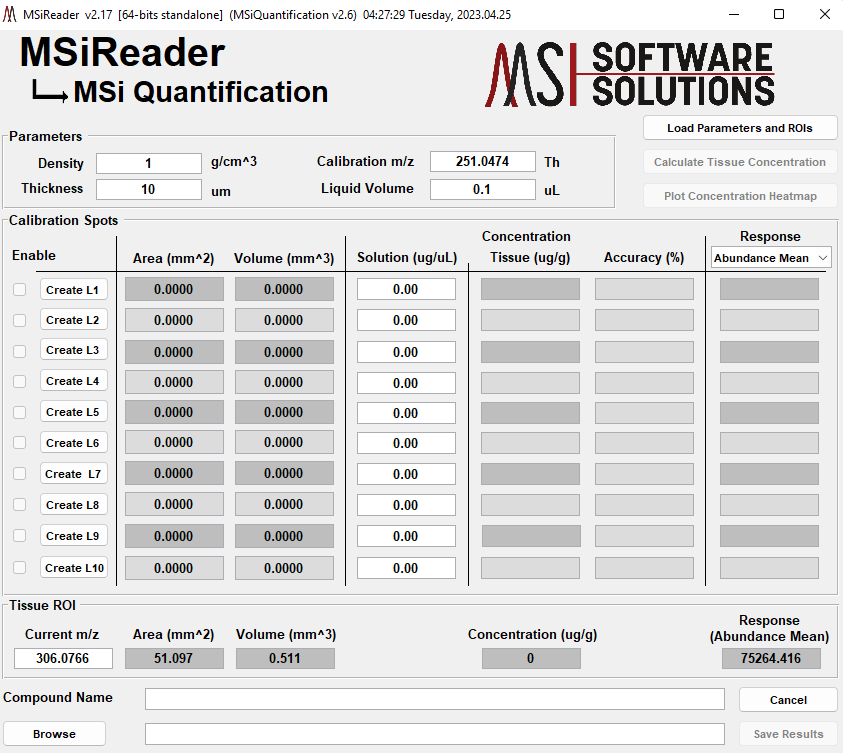The image size is (843, 753).
Task: Click the Create L10 button
Action: (74, 568)
